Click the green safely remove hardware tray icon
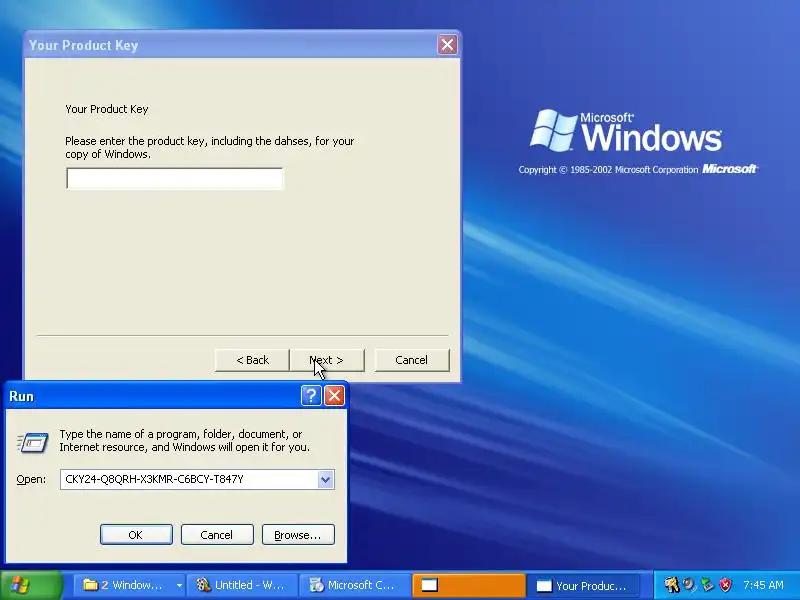This screenshot has height=600, width=800. [x=707, y=585]
